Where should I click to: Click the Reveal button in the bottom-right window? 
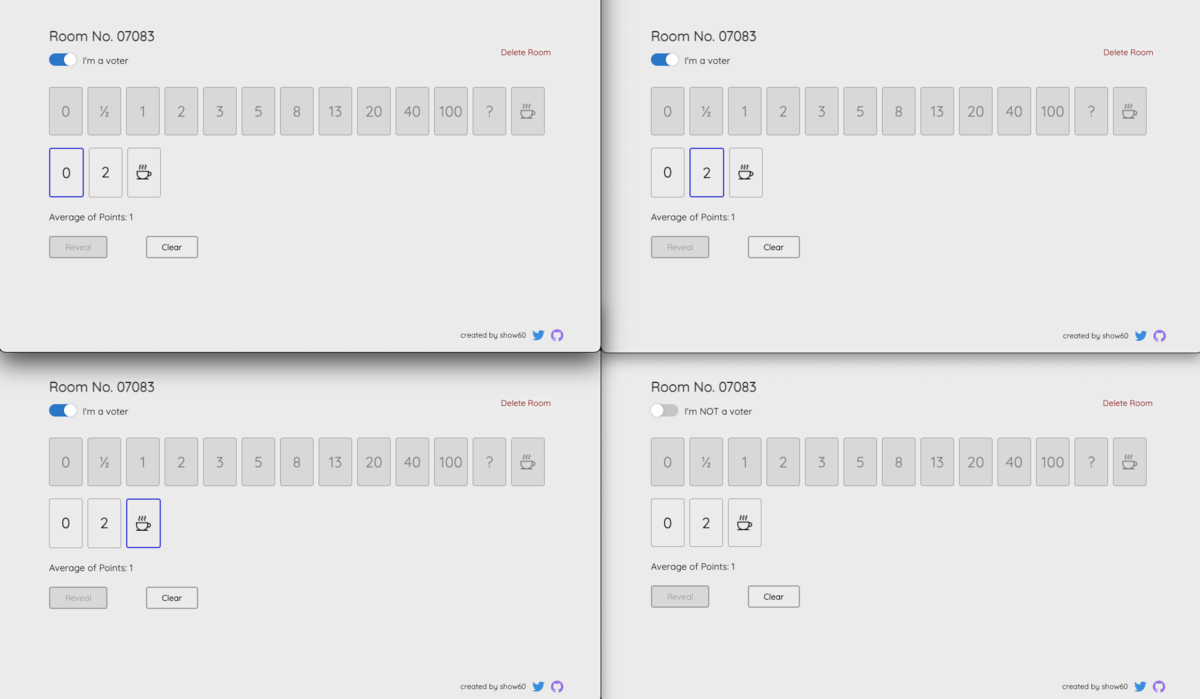(x=680, y=597)
